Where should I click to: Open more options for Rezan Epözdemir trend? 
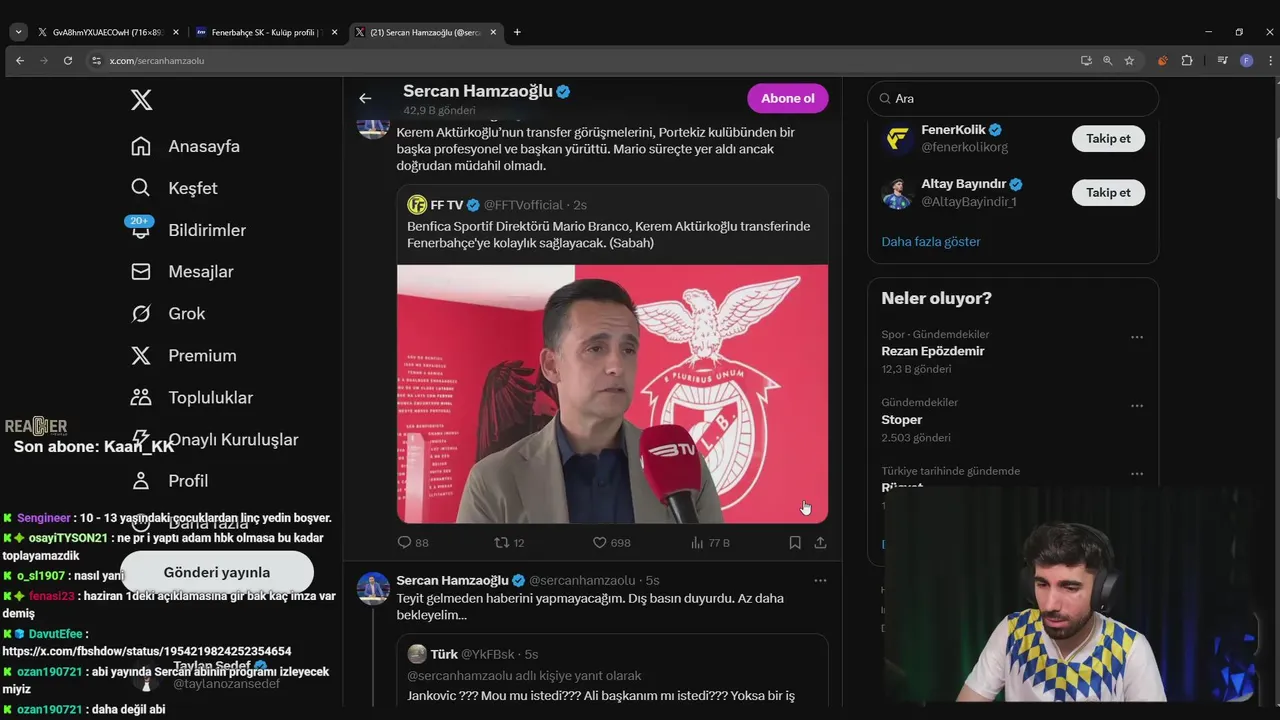[1137, 338]
